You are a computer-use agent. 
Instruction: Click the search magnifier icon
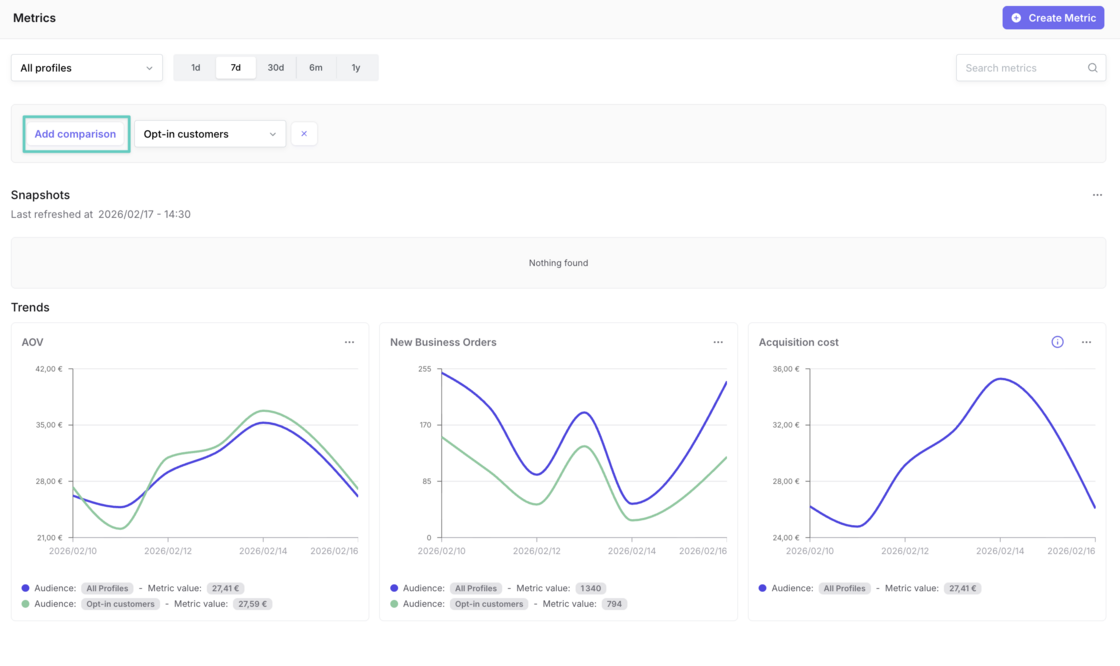pos(1092,68)
